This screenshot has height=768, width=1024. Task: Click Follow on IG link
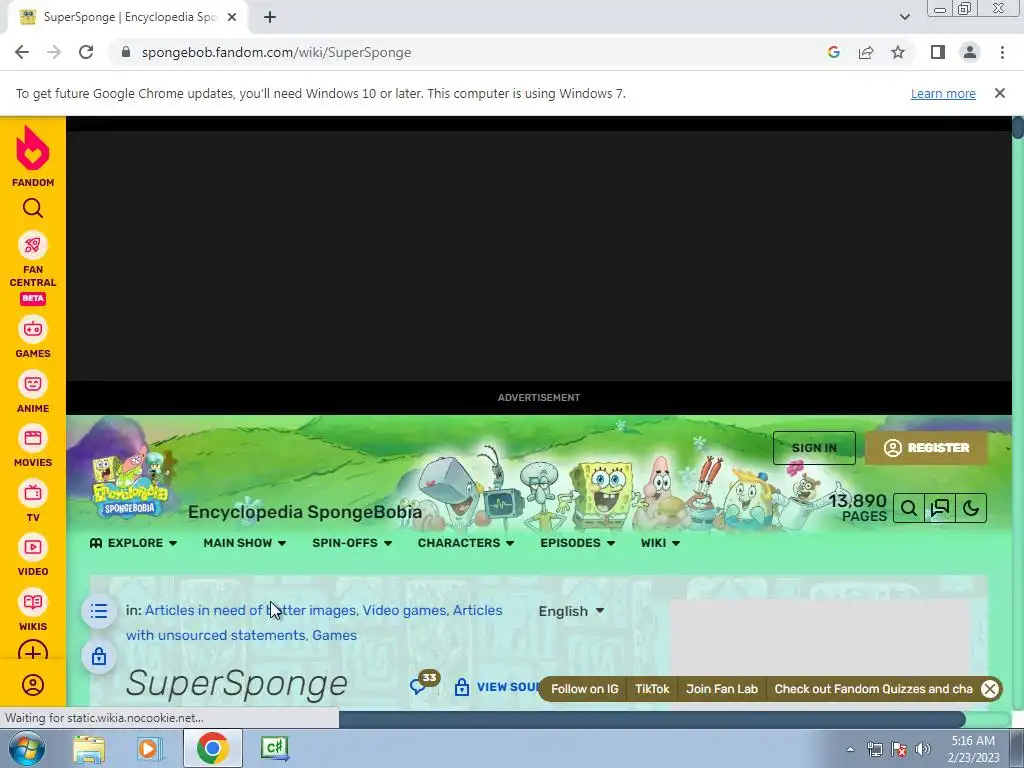pyautogui.click(x=584, y=689)
